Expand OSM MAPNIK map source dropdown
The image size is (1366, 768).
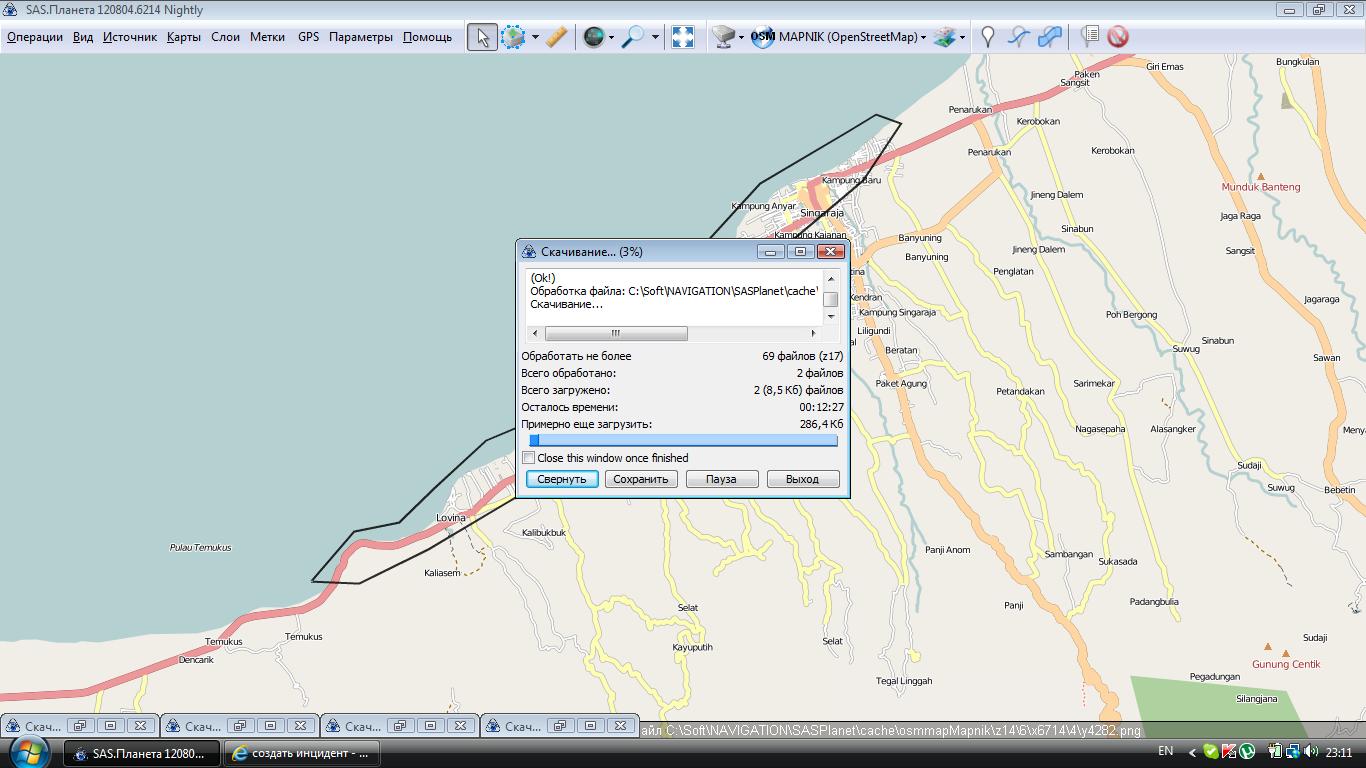[x=923, y=38]
